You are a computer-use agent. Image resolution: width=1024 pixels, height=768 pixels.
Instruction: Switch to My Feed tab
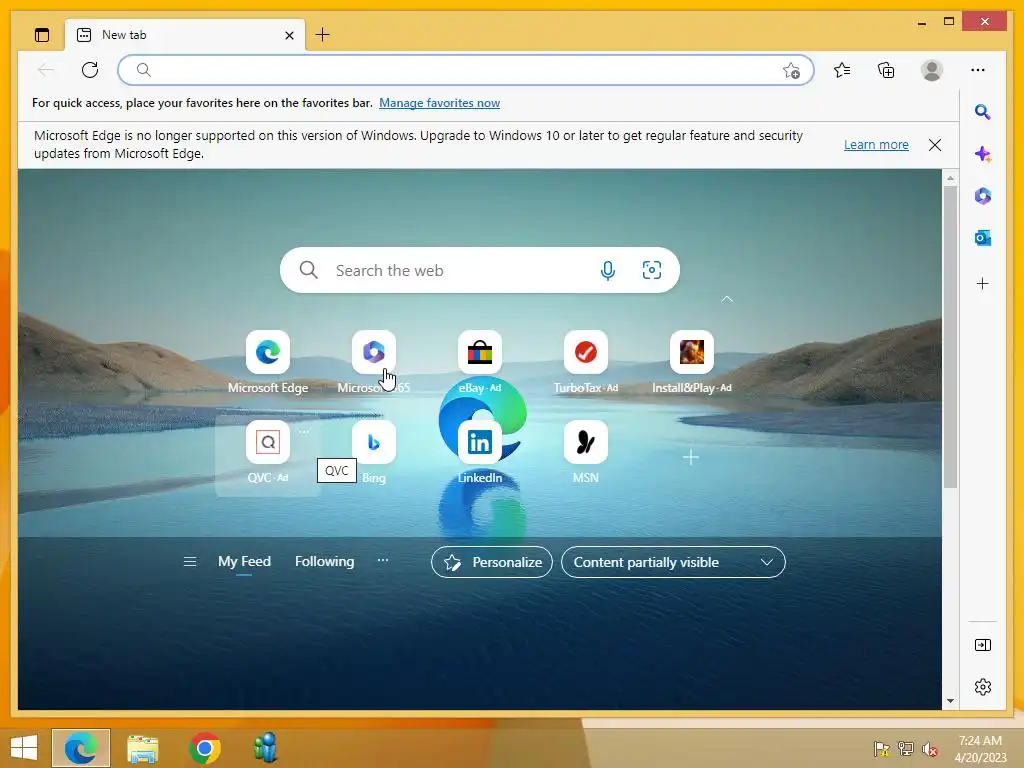[x=244, y=562]
